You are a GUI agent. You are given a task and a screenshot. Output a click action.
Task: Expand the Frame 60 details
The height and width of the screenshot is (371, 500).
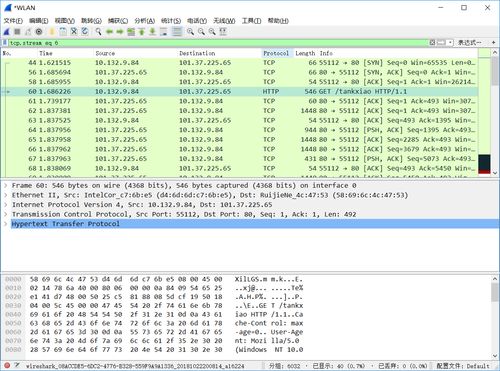tap(5, 186)
